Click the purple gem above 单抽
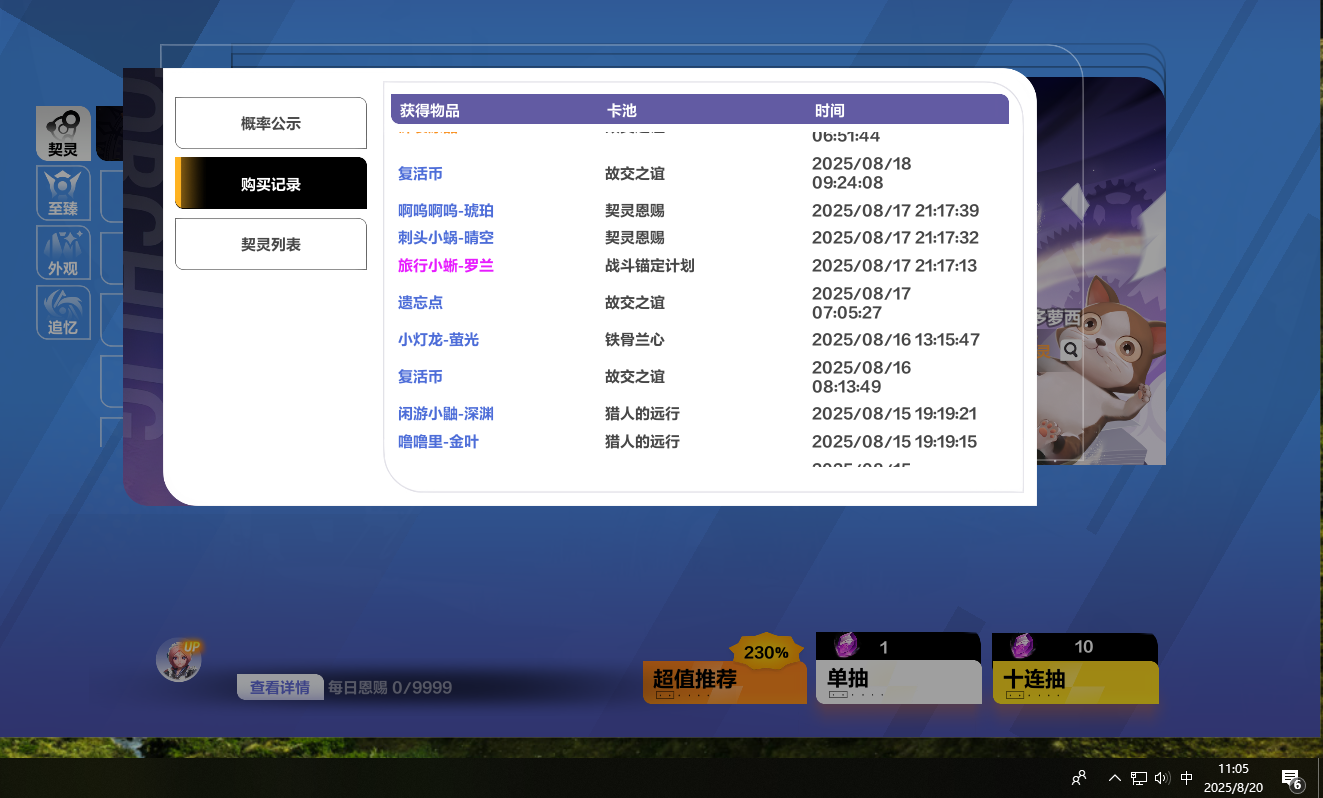1323x798 pixels. 845,646
